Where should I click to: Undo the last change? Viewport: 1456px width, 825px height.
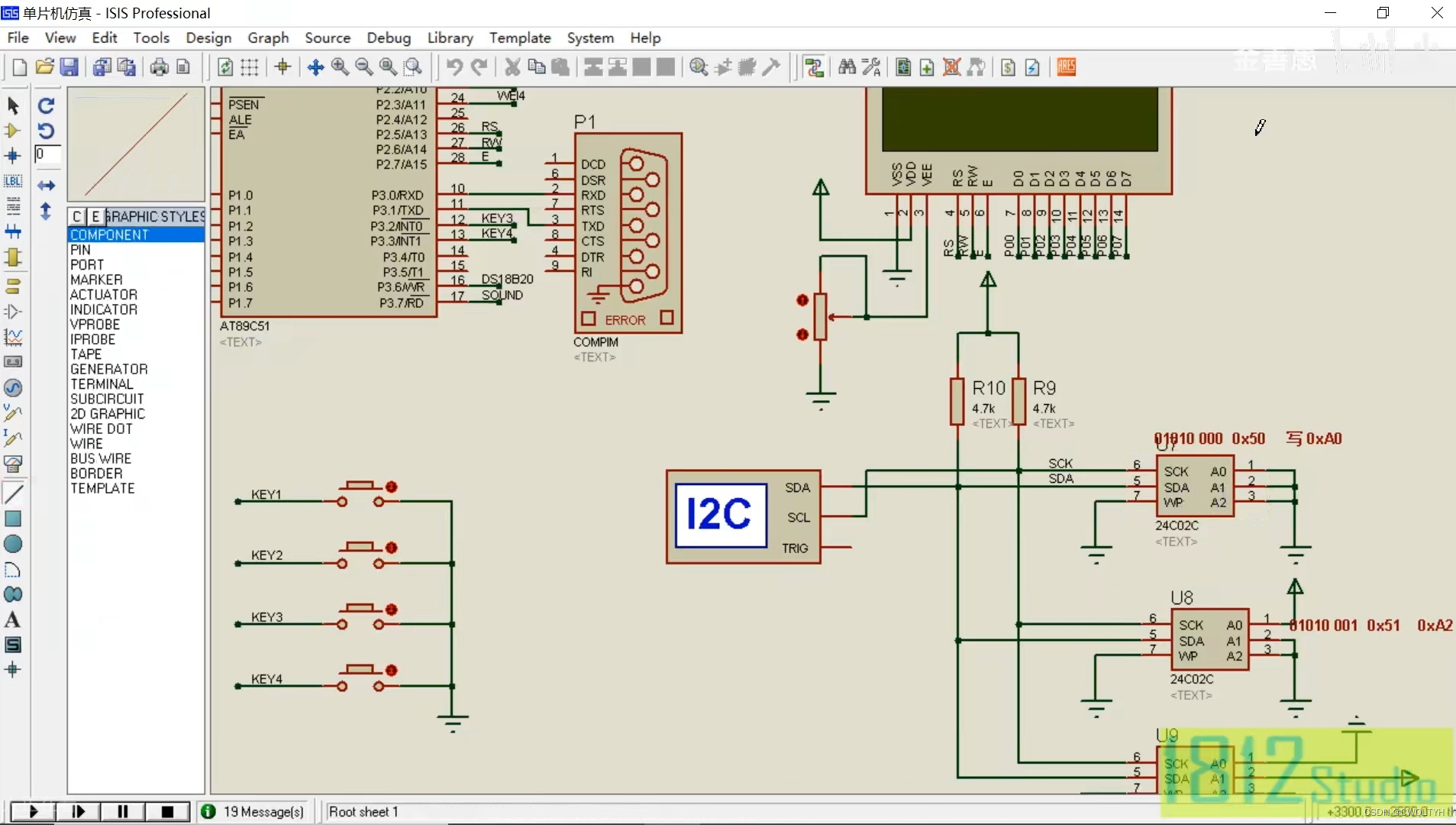pos(454,67)
